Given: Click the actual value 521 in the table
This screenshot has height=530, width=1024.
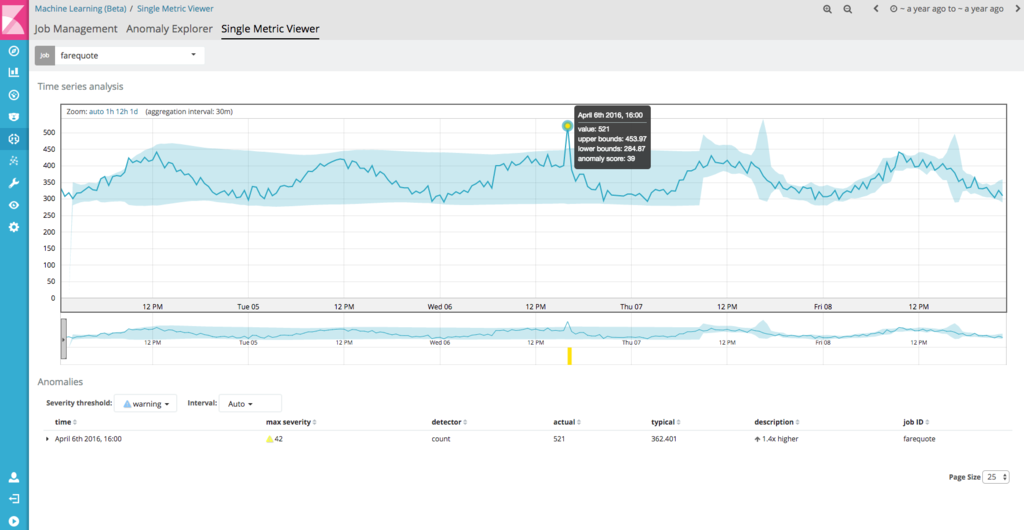Looking at the screenshot, I should pos(560,439).
